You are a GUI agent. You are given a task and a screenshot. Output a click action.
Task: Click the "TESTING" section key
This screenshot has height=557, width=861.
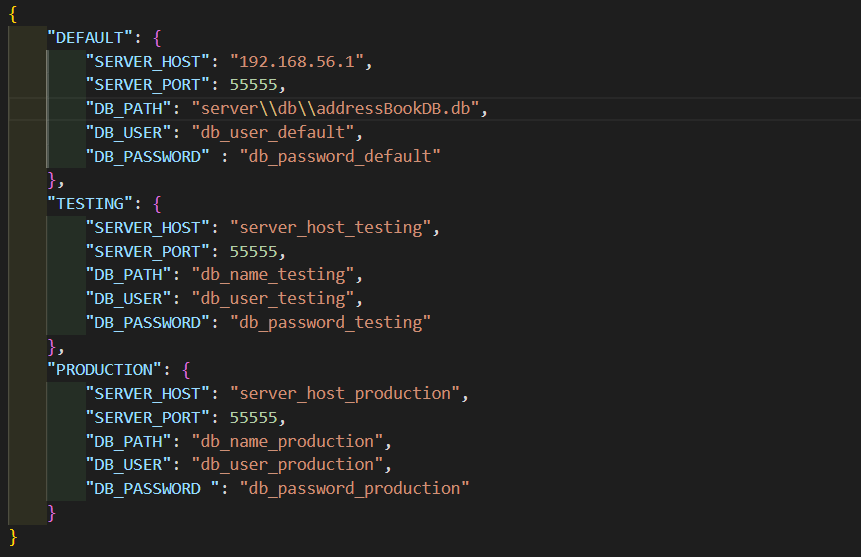[x=90, y=204]
